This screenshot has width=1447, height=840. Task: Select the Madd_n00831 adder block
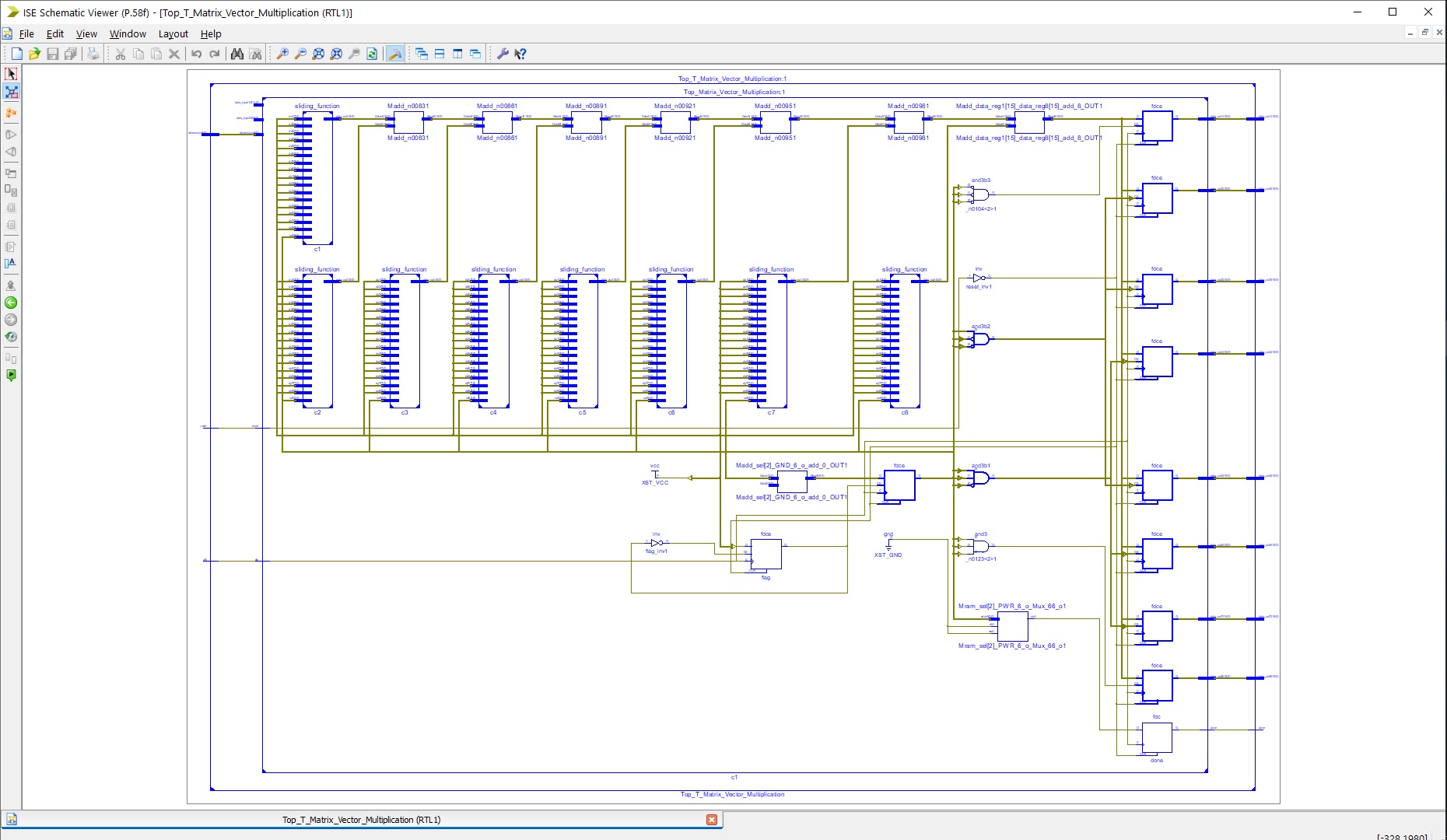pos(408,122)
